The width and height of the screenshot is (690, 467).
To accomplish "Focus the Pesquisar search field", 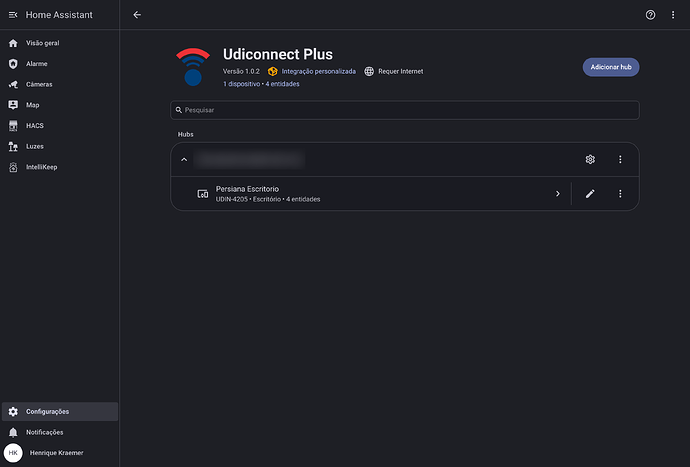I will [405, 110].
